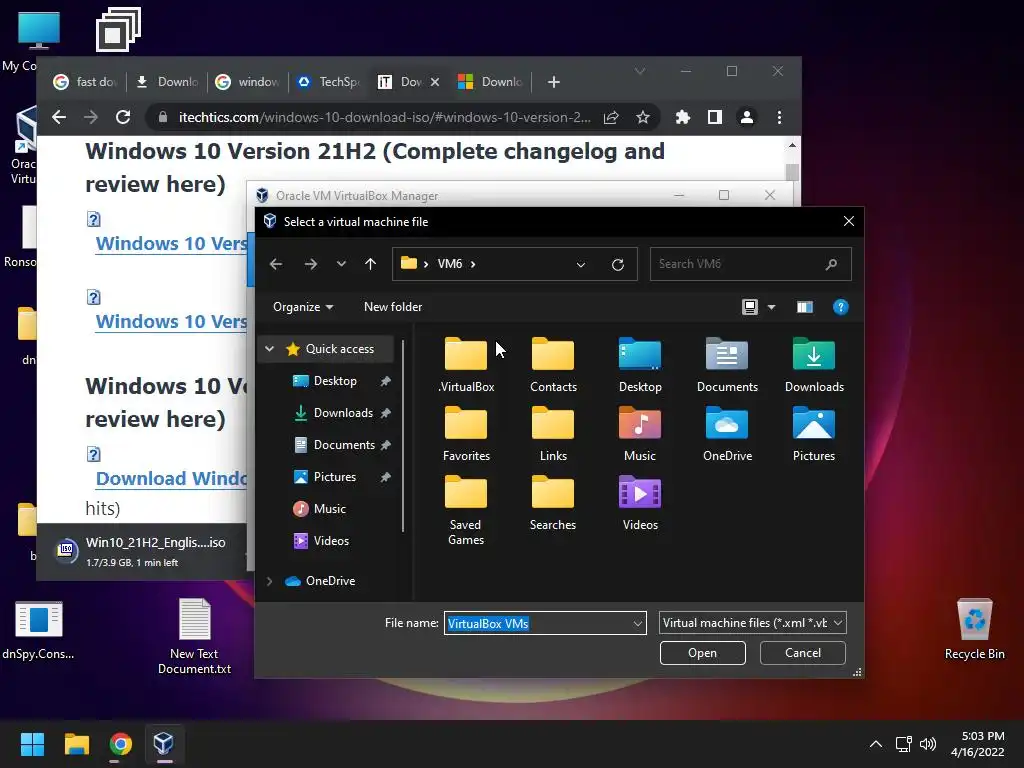This screenshot has width=1024, height=768.
Task: Open Chrome tab search dropdown
Action: 640,71
